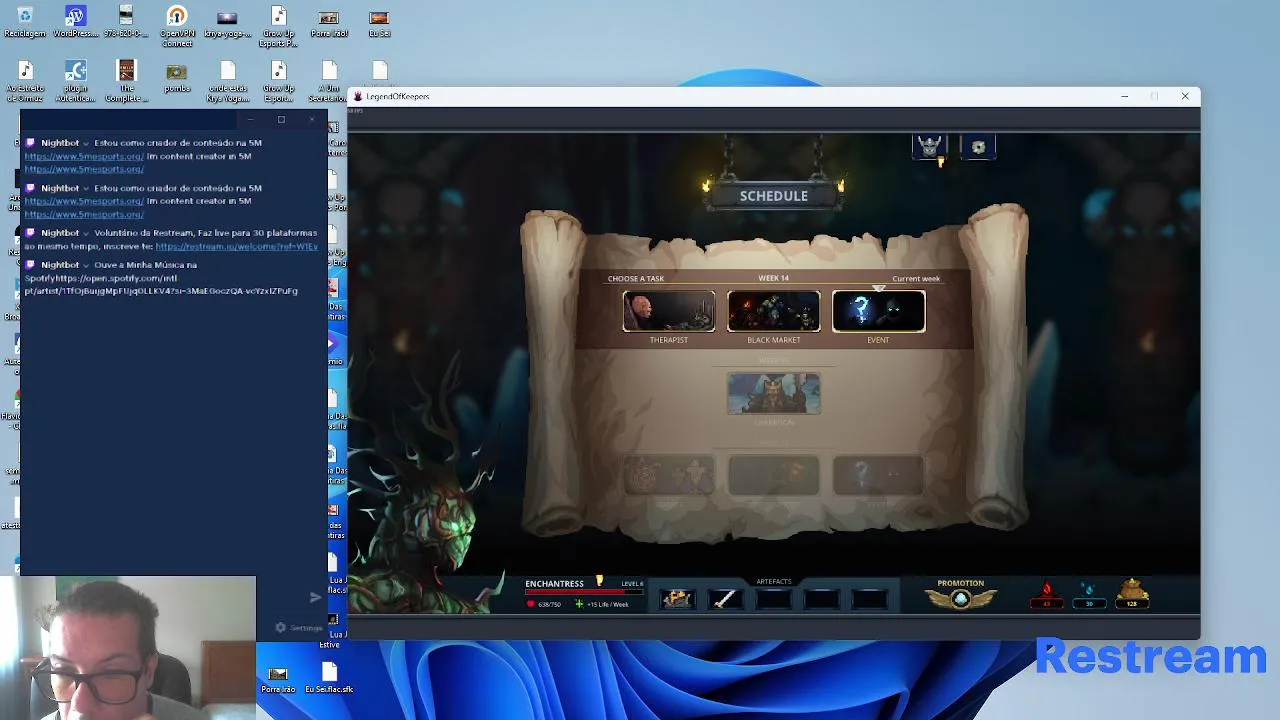Click the ARTEFACTS tab label
1280x720 pixels.
point(774,581)
